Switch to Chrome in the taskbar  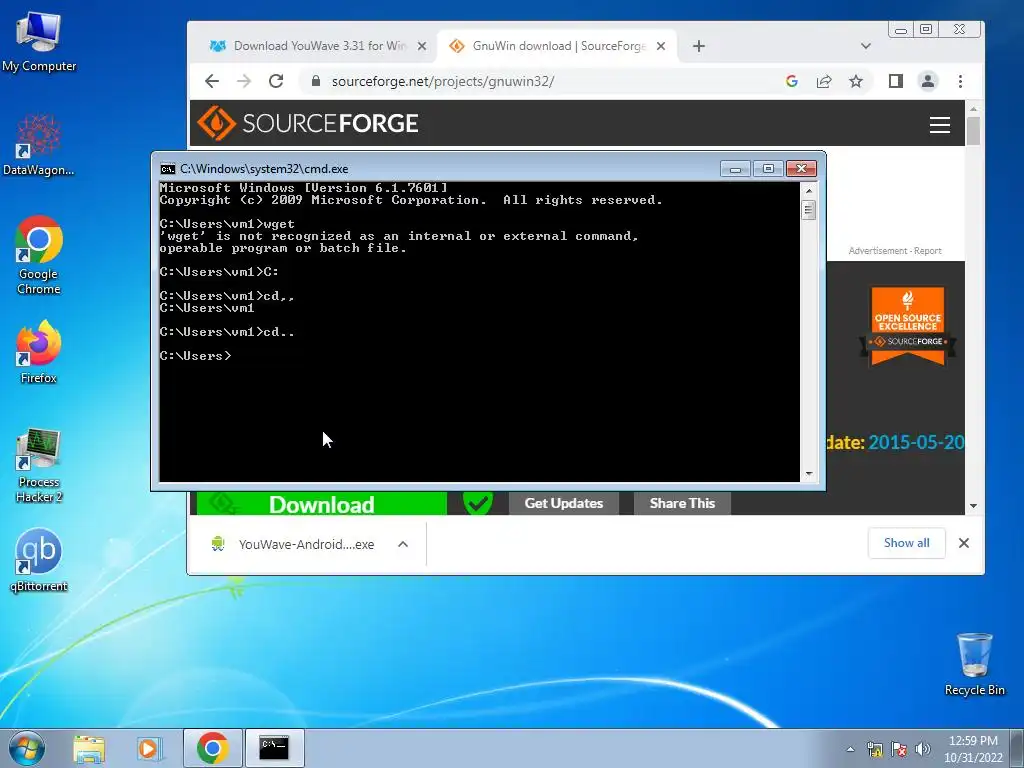(x=212, y=748)
